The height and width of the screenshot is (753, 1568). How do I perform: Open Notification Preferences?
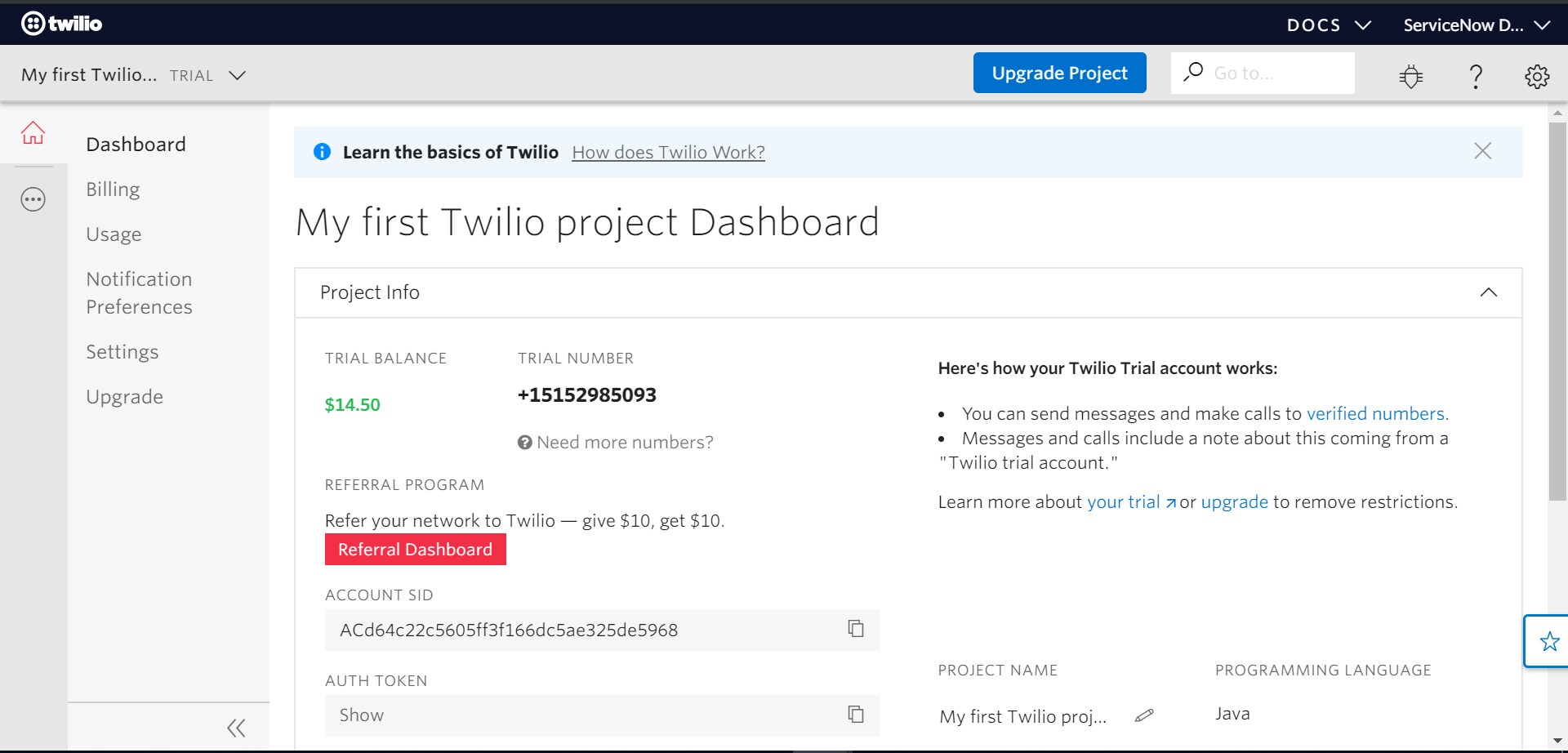[139, 293]
